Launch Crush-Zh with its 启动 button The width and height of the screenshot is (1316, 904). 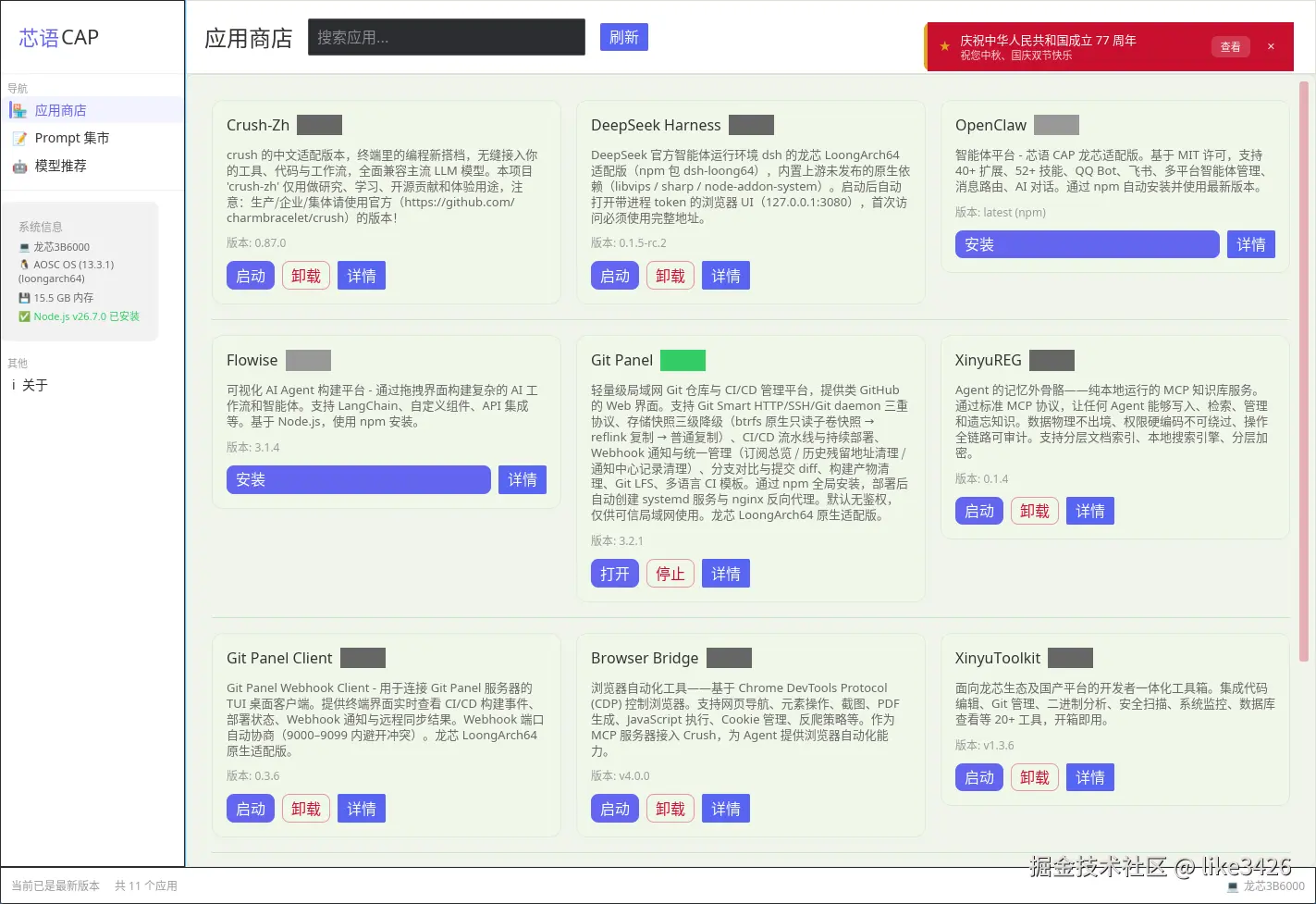(251, 276)
